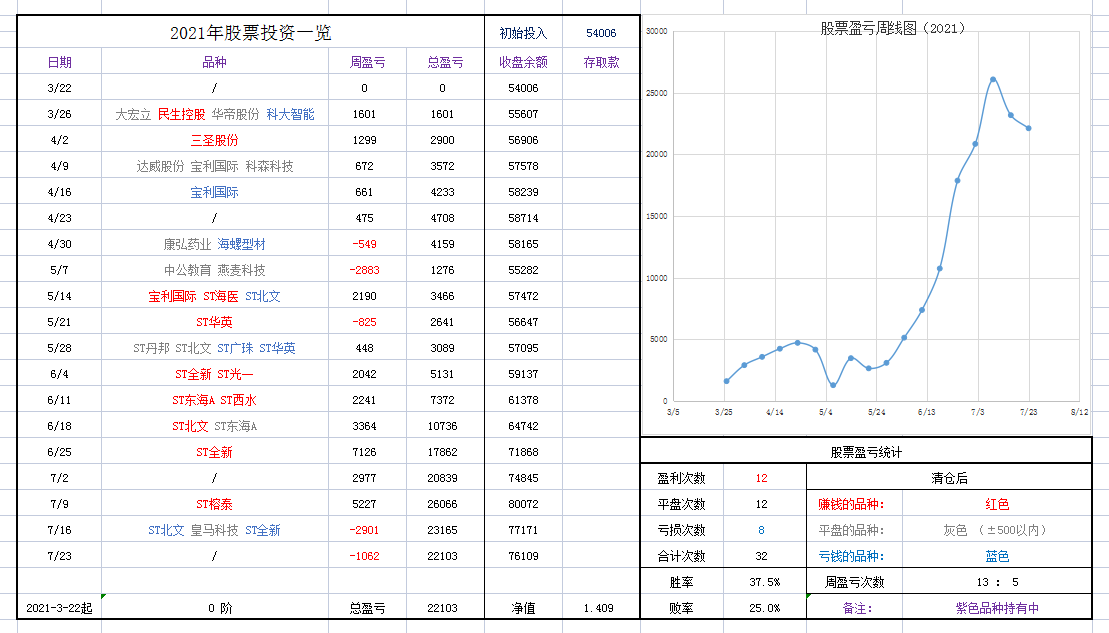Select the 周盈亏 column header
The image size is (1109, 633).
tap(368, 62)
